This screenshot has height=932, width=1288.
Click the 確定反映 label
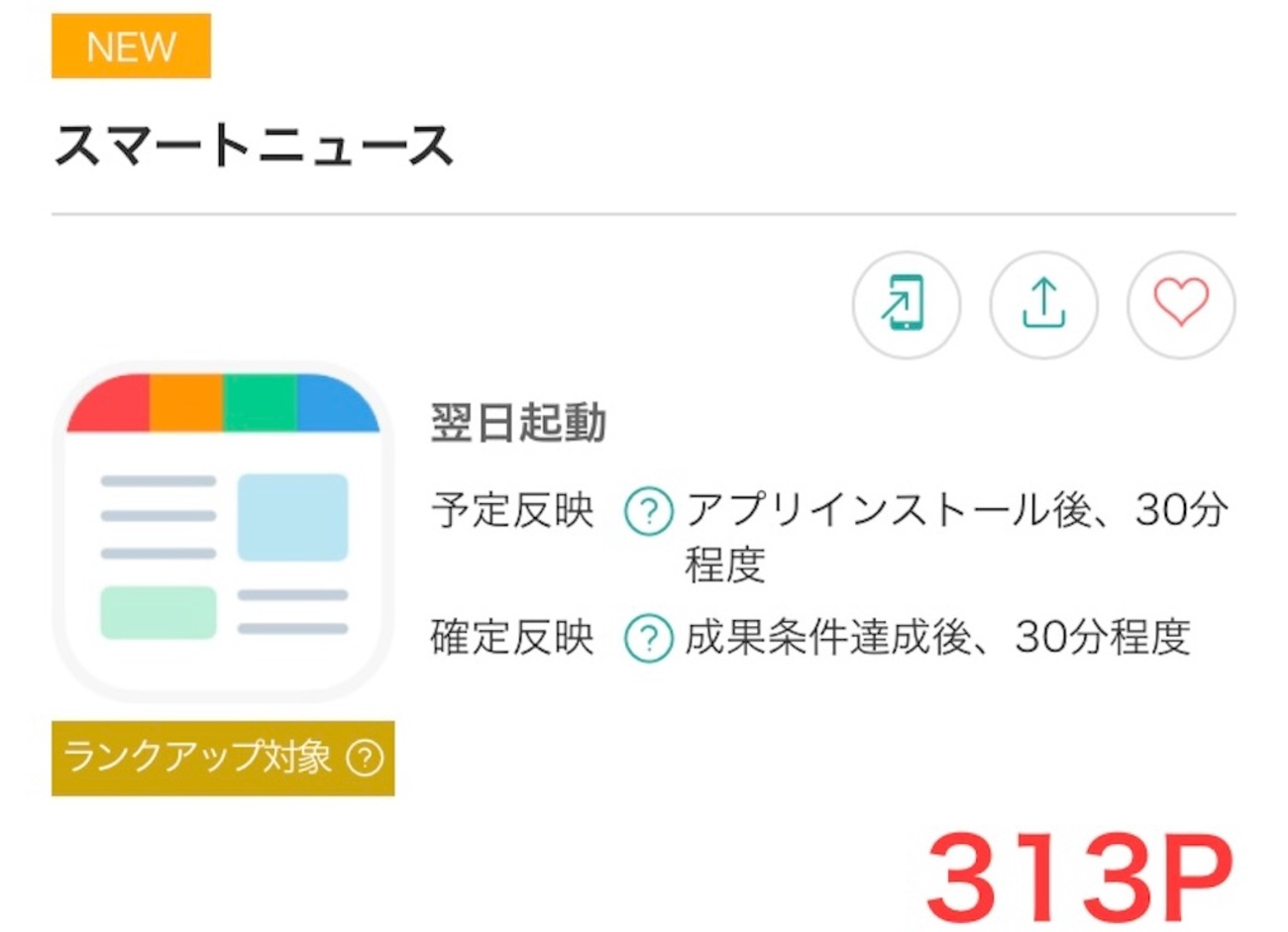pos(512,637)
